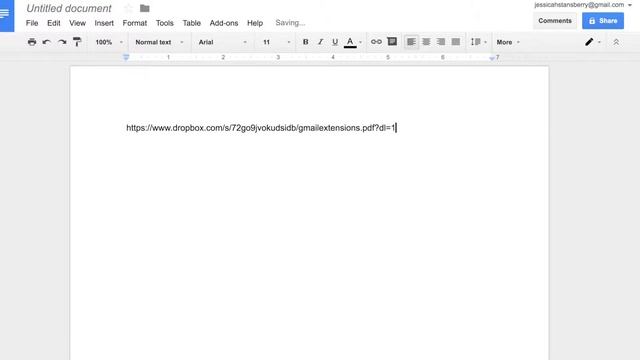Open the View menu

[77, 23]
